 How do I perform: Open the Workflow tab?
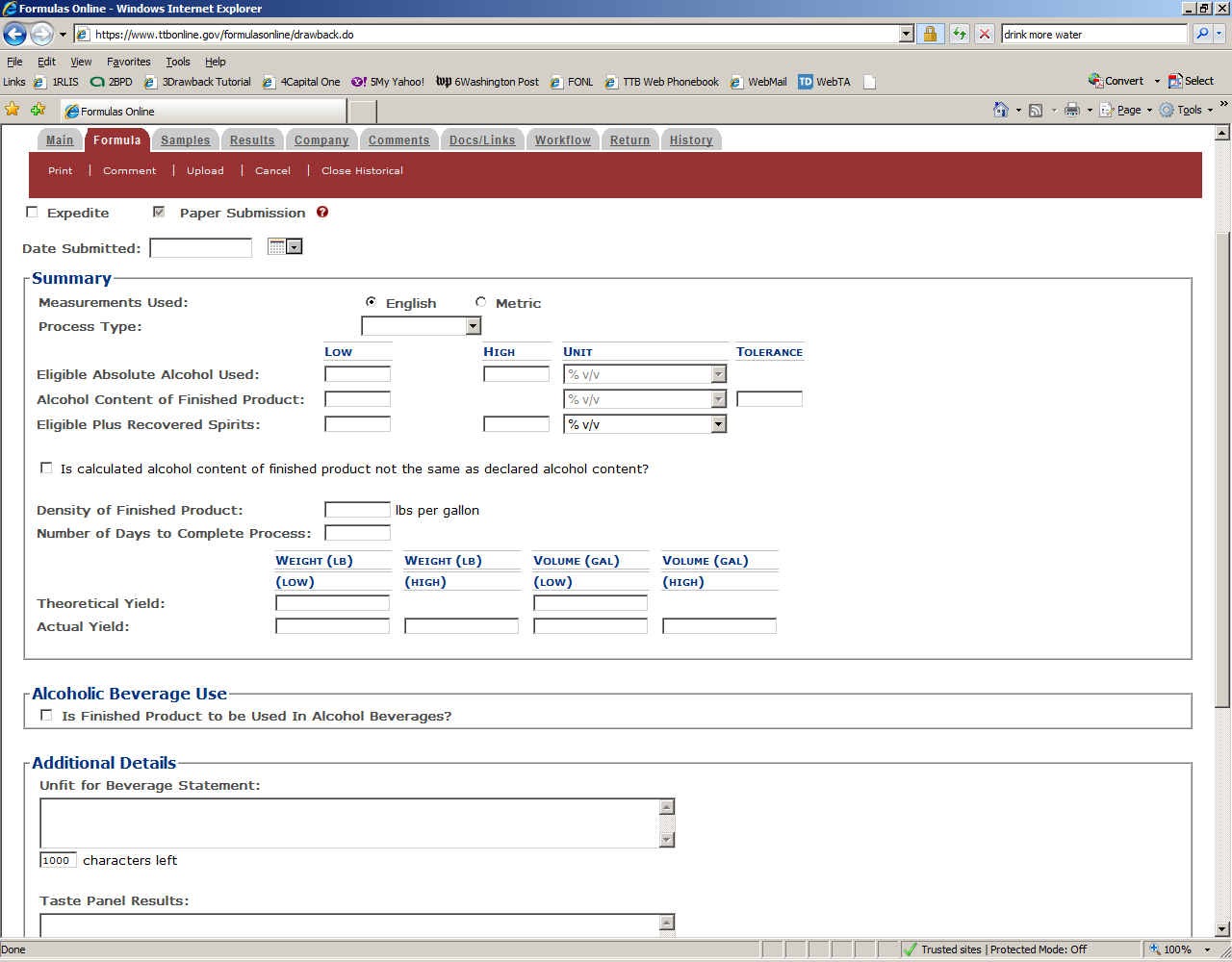562,140
